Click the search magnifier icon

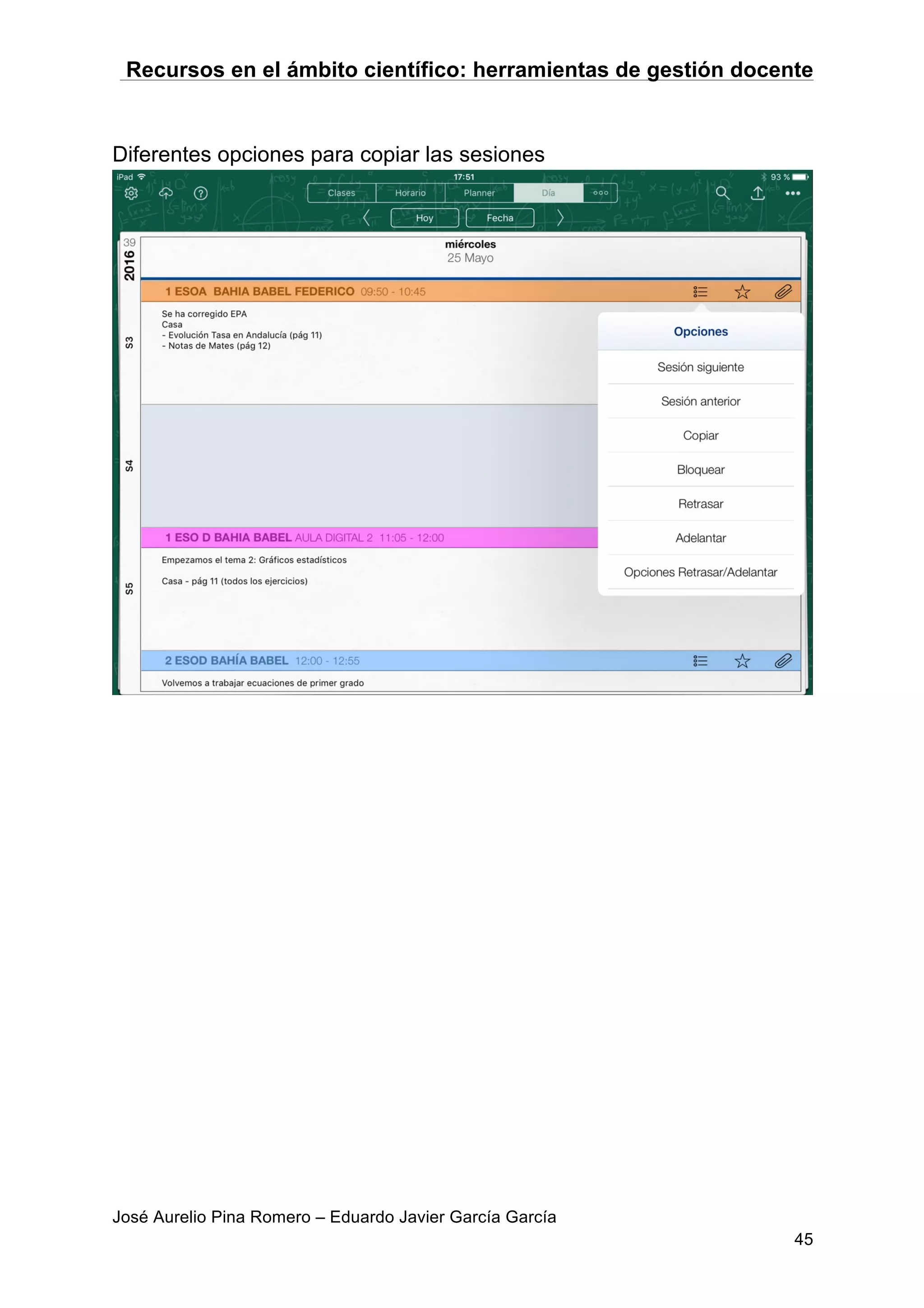pyautogui.click(x=722, y=193)
